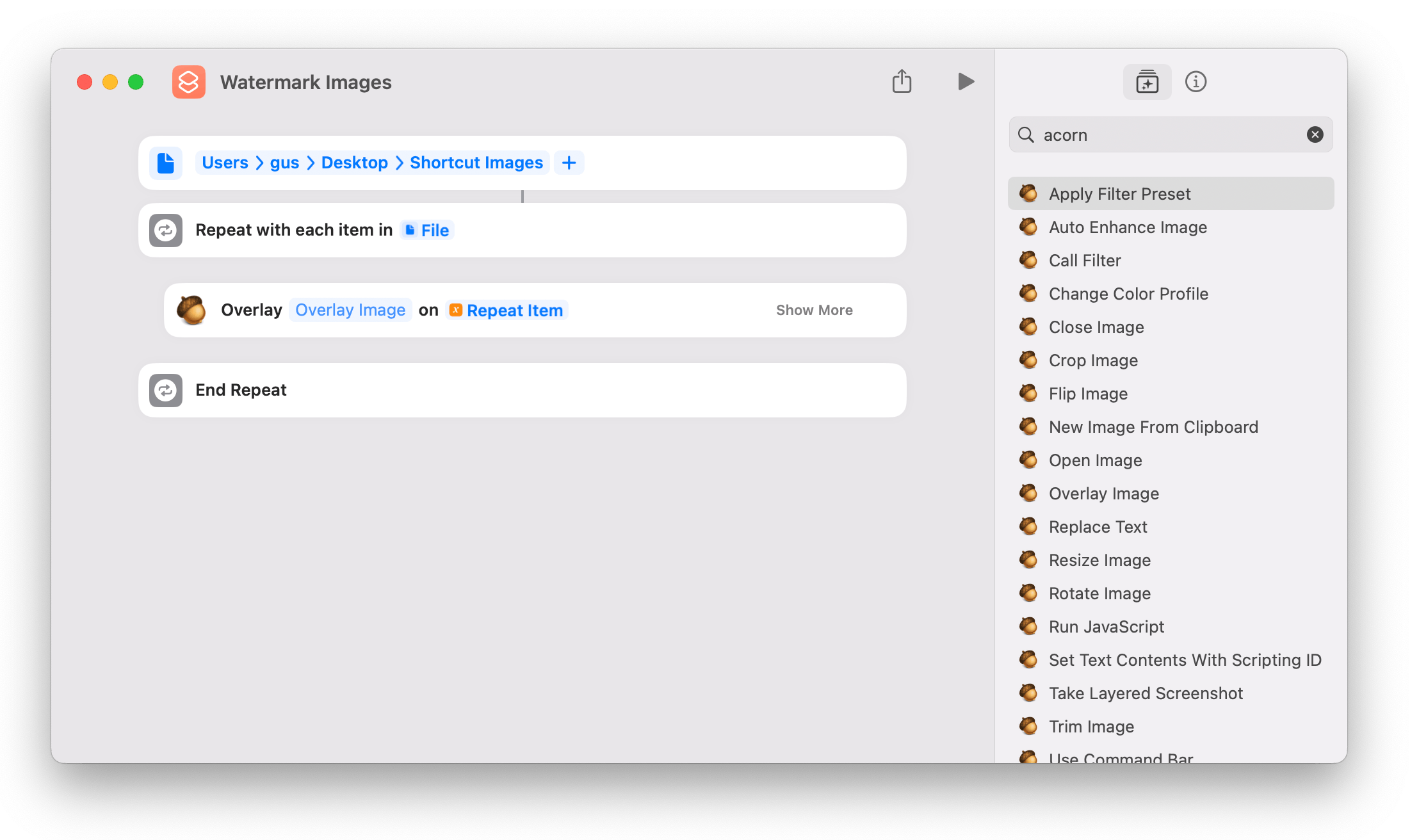
Task: Click the File variable in Repeat action
Action: pyautogui.click(x=427, y=230)
